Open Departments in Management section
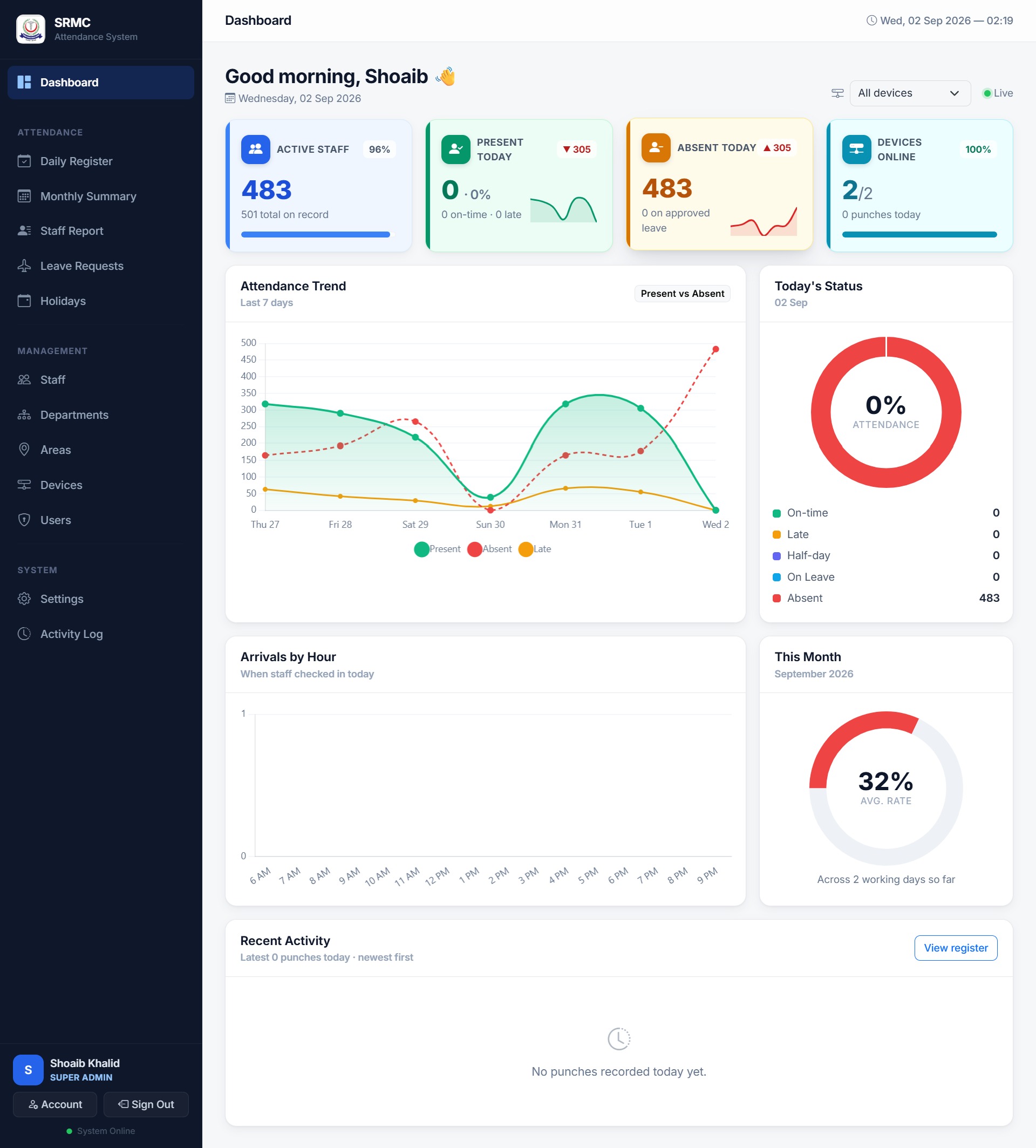The width and height of the screenshot is (1036, 1148). pos(101,415)
